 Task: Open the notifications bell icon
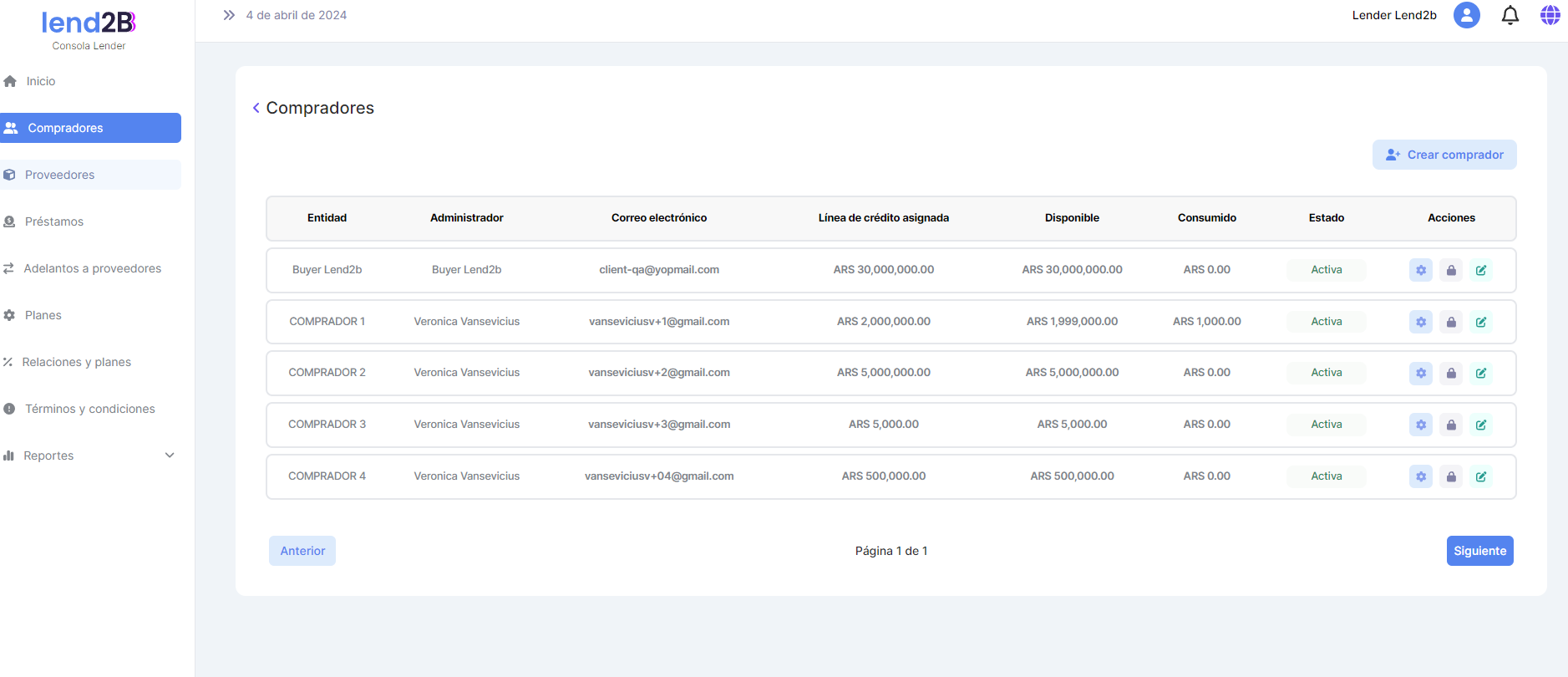pyautogui.click(x=1510, y=15)
